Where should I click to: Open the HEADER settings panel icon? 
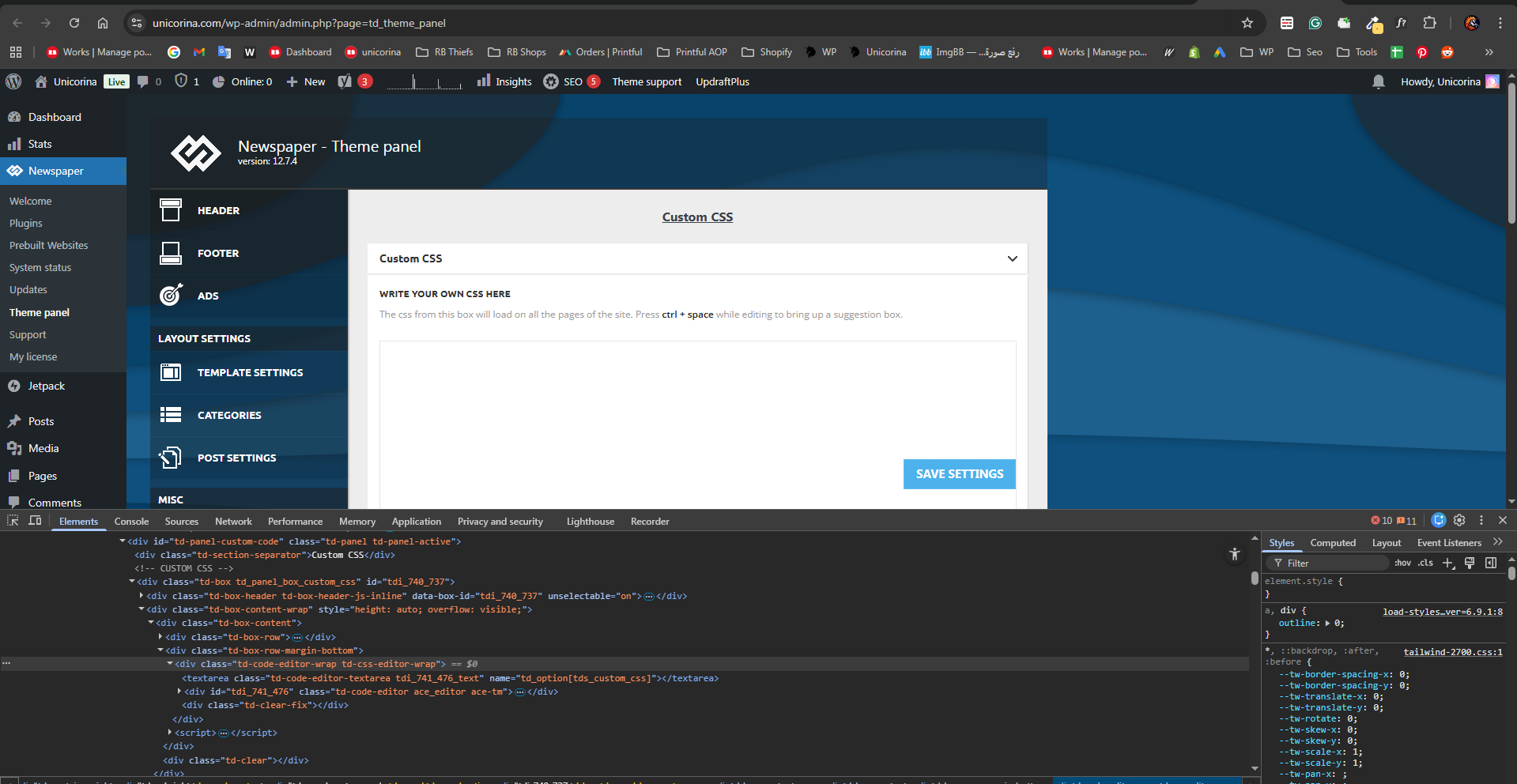pos(171,210)
